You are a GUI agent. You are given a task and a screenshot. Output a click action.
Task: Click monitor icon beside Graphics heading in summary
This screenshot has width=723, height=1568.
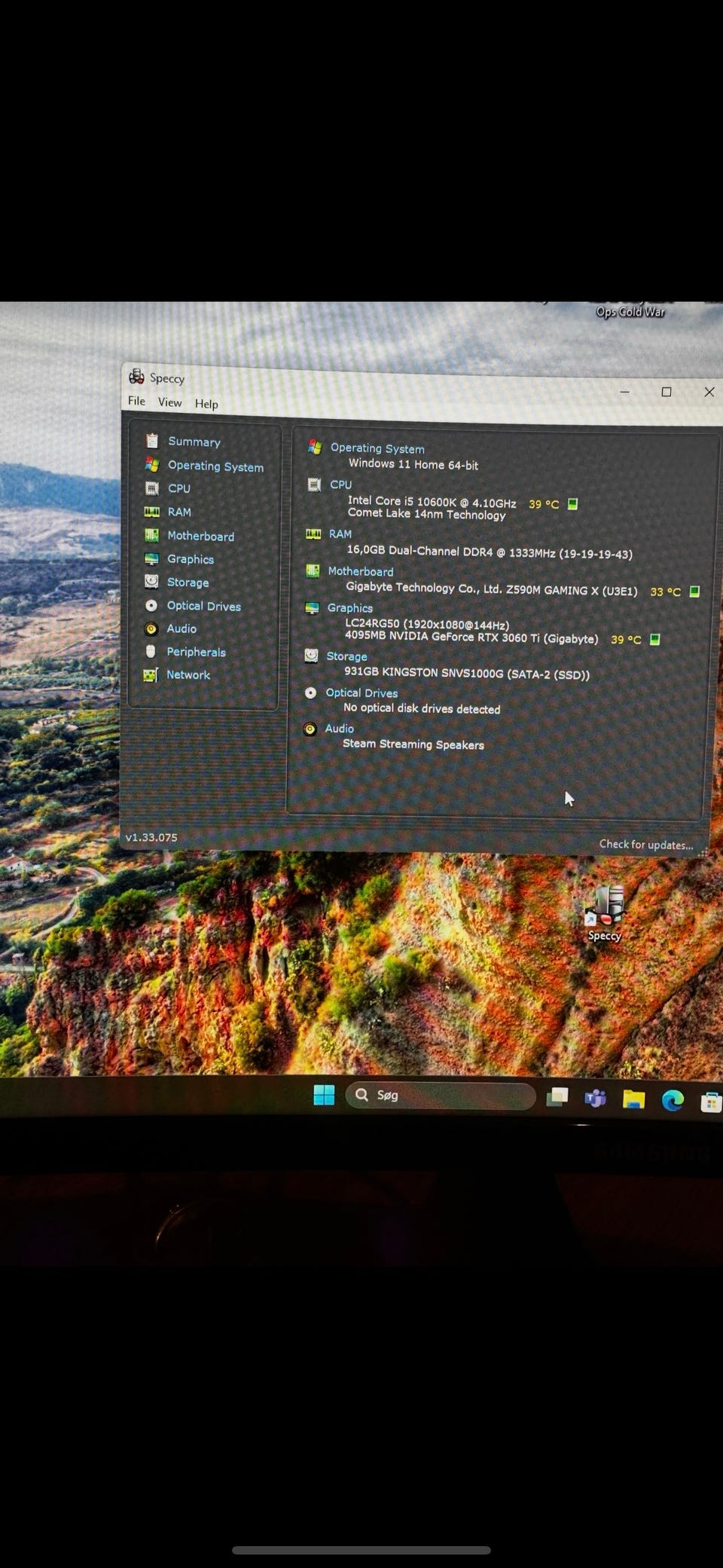click(x=312, y=607)
